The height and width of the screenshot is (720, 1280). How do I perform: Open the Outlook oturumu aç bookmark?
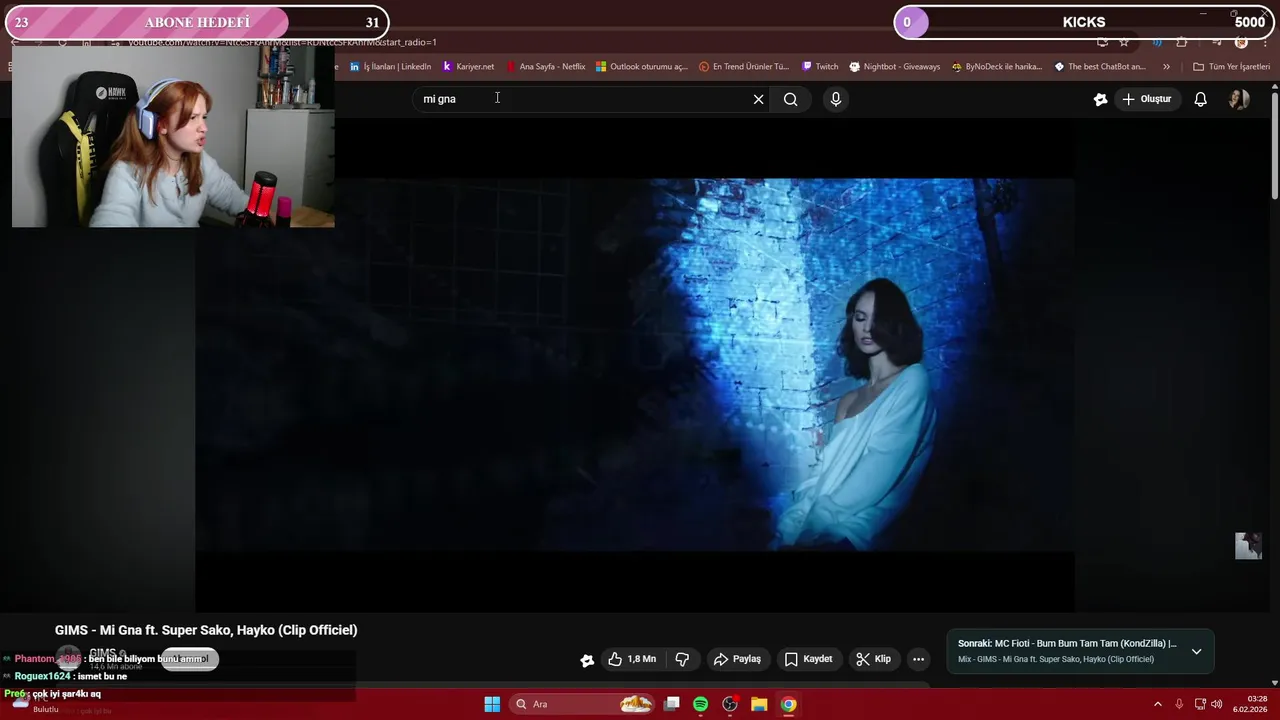pyautogui.click(x=642, y=67)
